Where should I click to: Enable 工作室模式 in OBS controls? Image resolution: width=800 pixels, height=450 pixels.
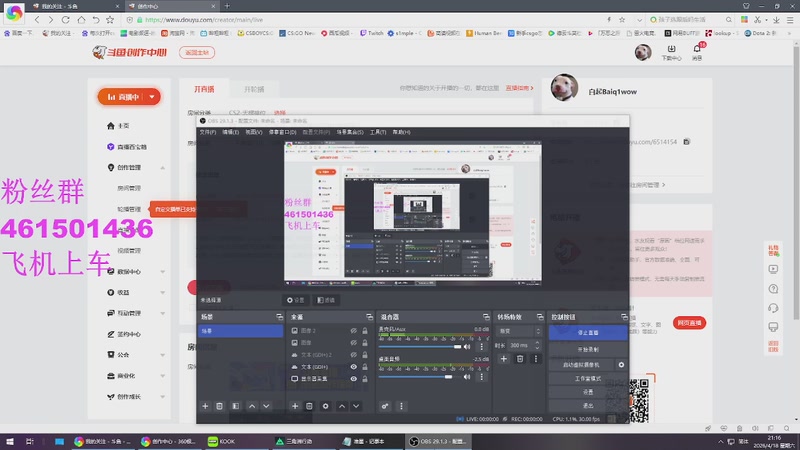(x=588, y=379)
